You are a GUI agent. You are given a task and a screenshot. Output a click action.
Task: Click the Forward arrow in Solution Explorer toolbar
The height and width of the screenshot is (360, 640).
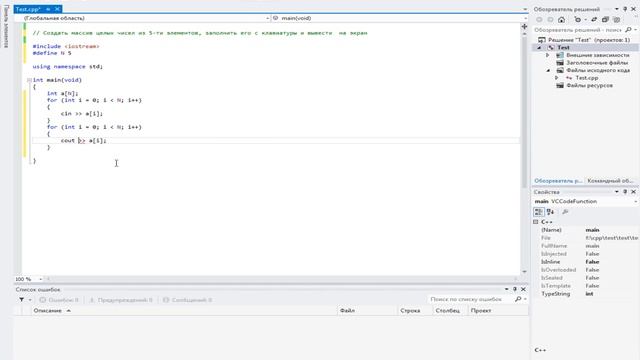(550, 20)
